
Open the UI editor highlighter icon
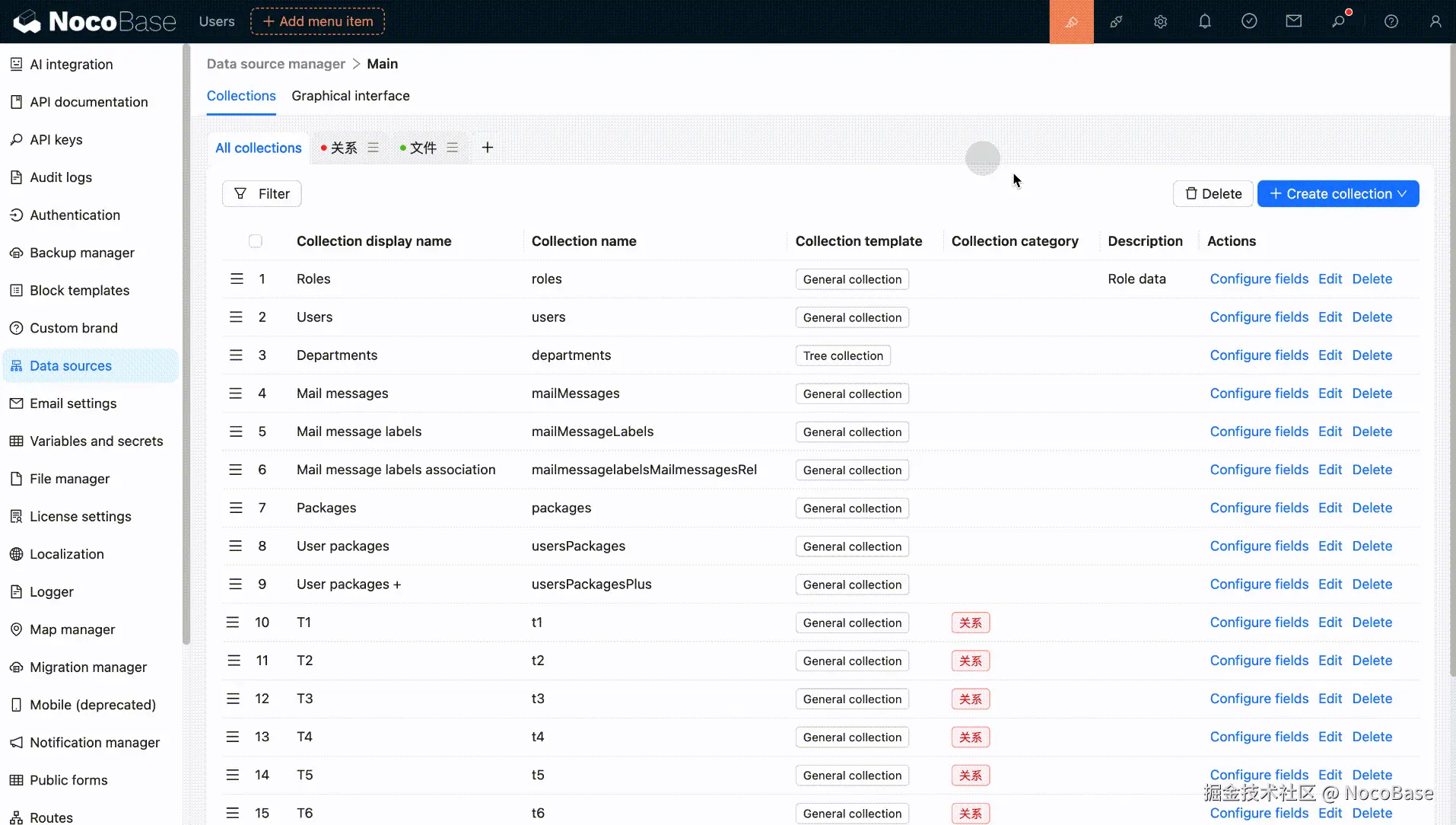[1071, 22]
